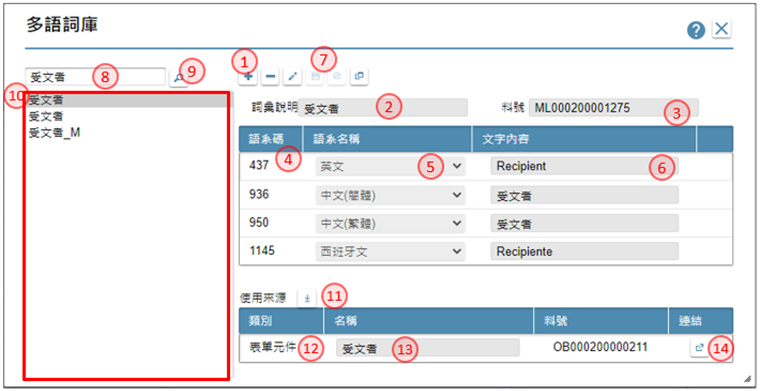
Task: Click the 使用來源 download button
Action: tap(306, 298)
